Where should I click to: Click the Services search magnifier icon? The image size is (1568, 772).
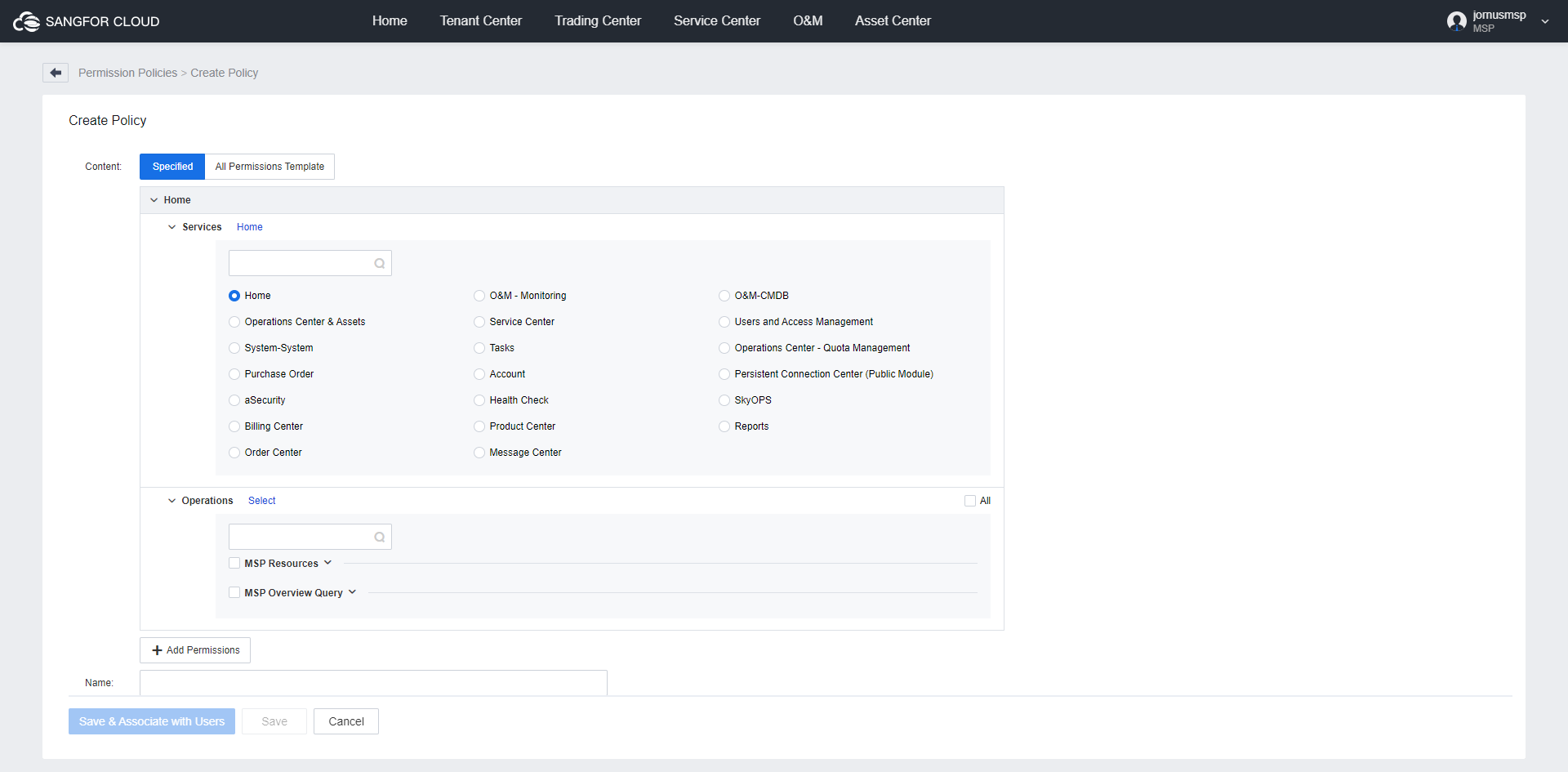(x=380, y=263)
